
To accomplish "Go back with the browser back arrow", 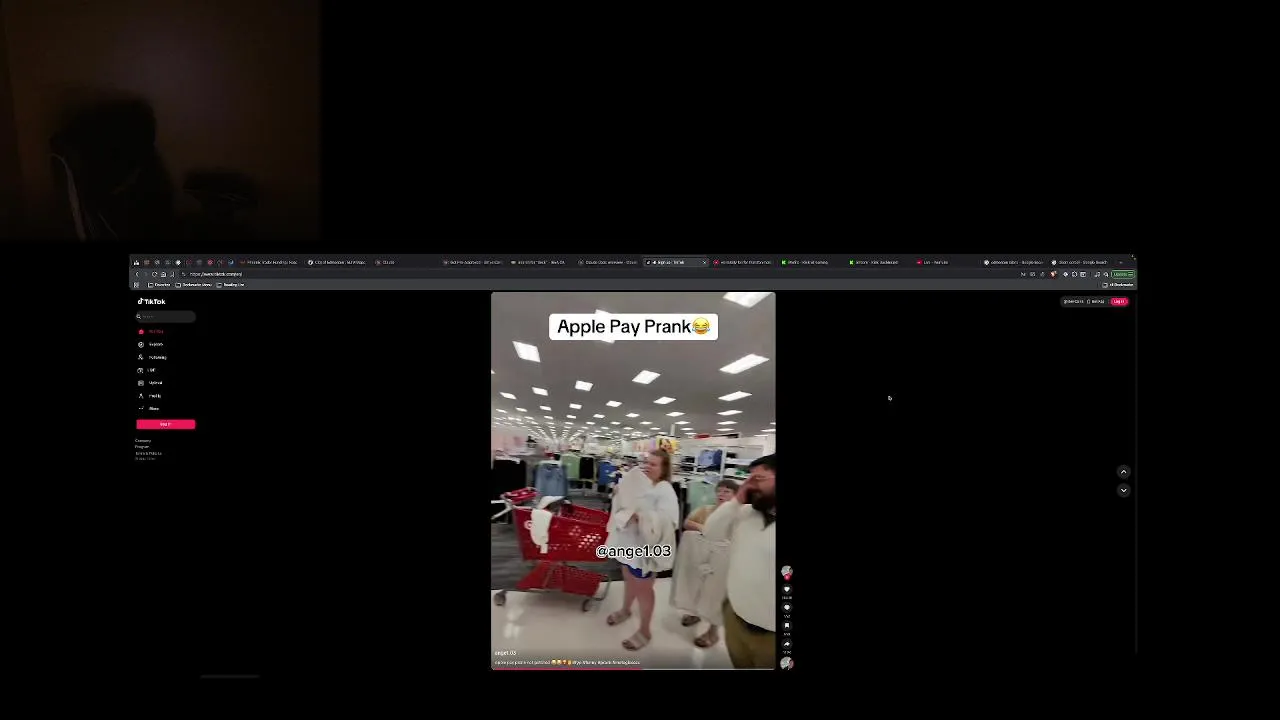I will click(x=137, y=274).
